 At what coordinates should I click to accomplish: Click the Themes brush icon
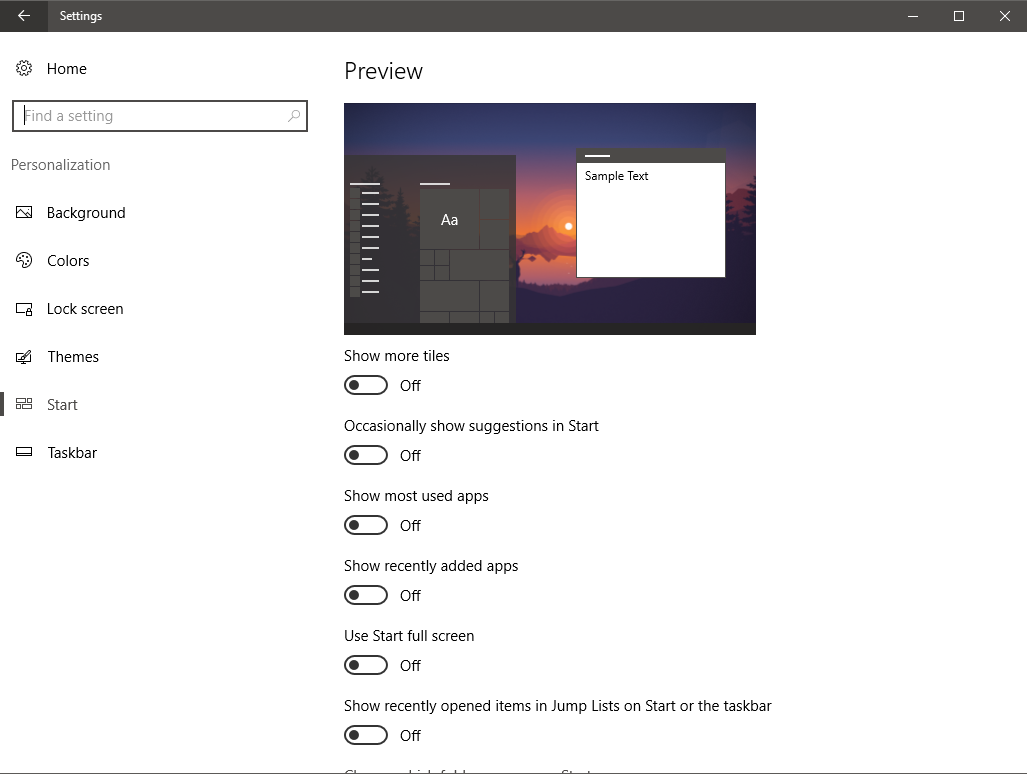point(23,356)
